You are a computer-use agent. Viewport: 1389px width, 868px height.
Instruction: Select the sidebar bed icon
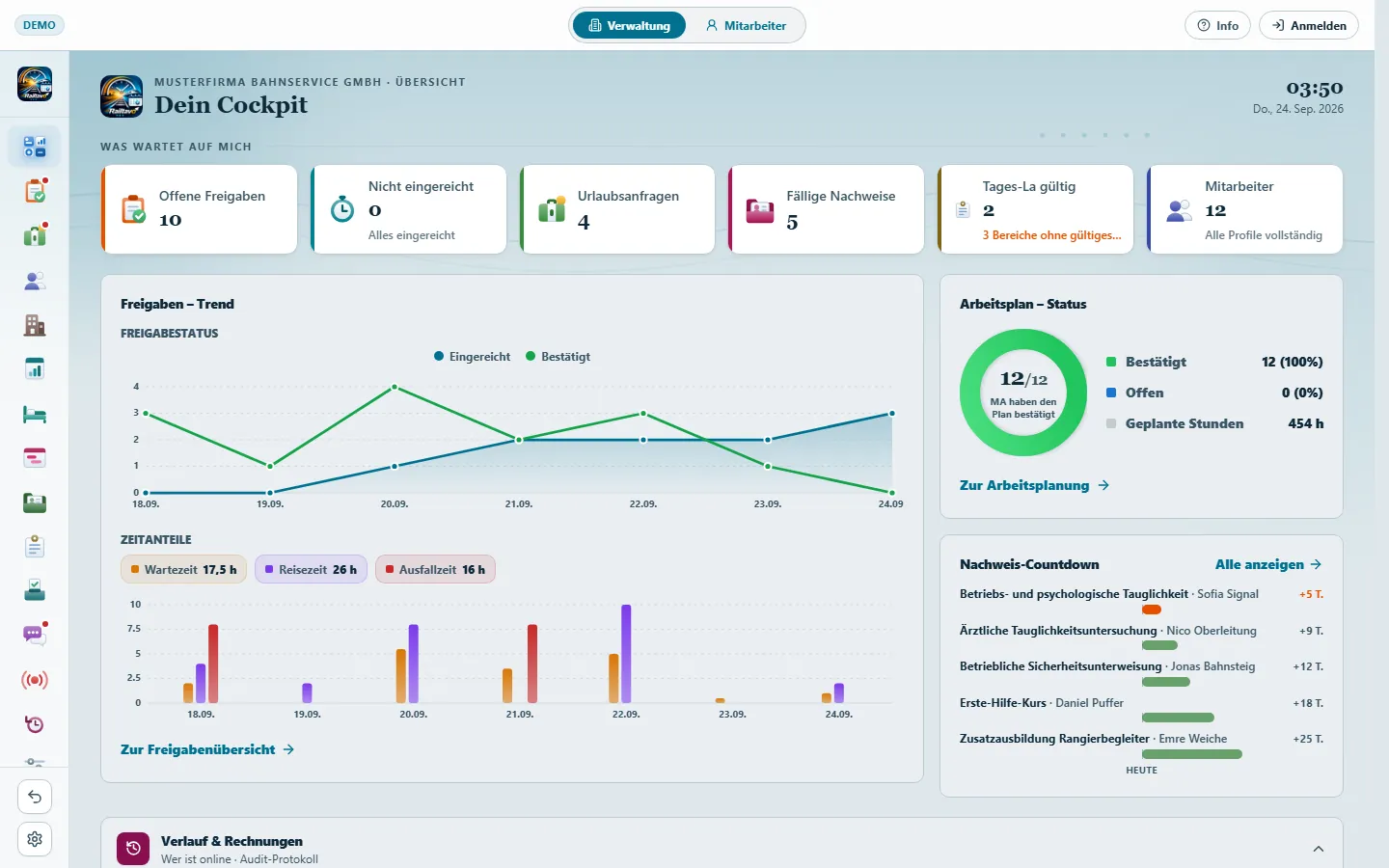35,414
